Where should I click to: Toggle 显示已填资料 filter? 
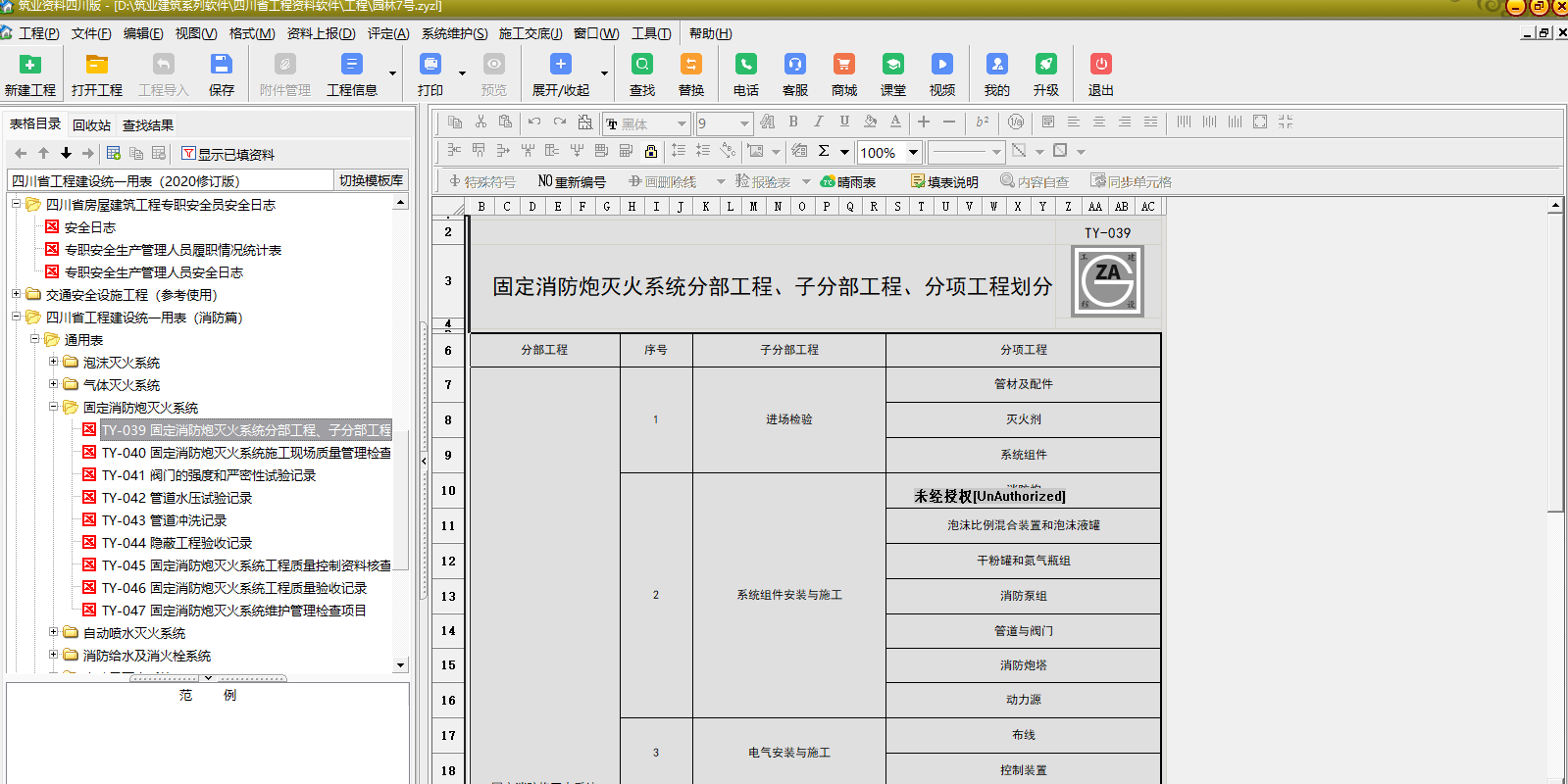pyautogui.click(x=228, y=154)
